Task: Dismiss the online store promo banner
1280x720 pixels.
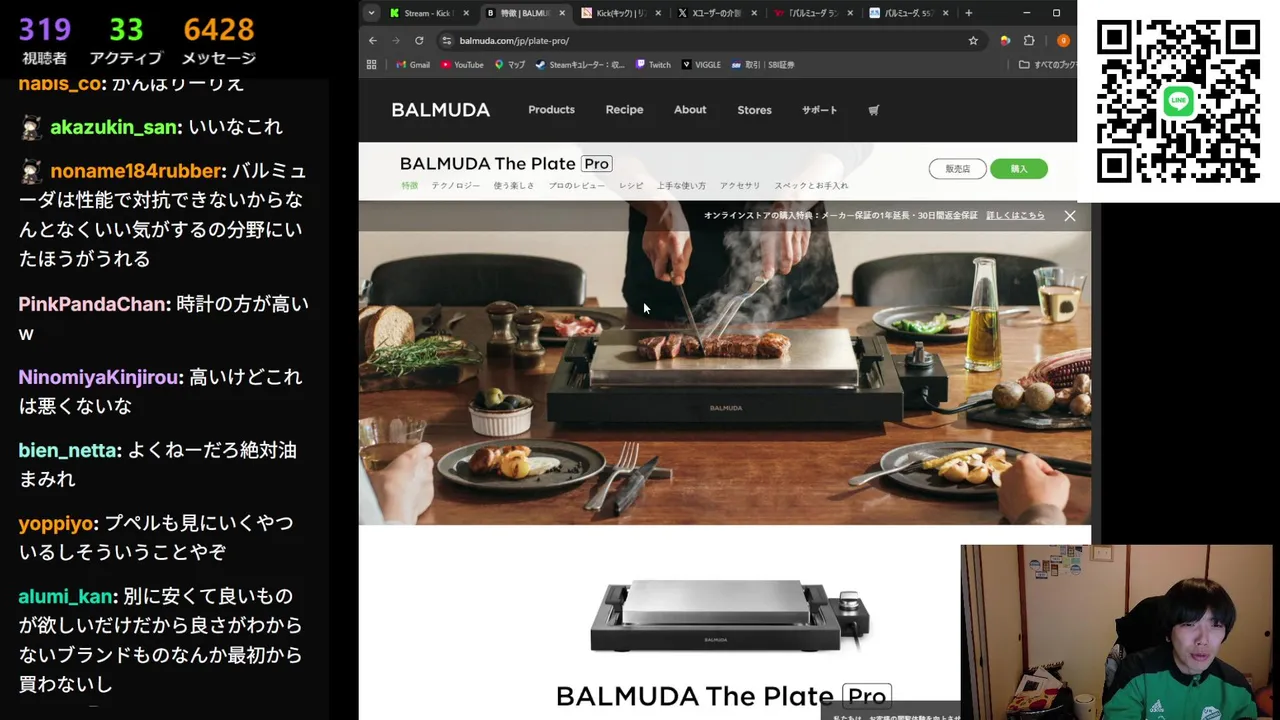Action: click(1070, 216)
